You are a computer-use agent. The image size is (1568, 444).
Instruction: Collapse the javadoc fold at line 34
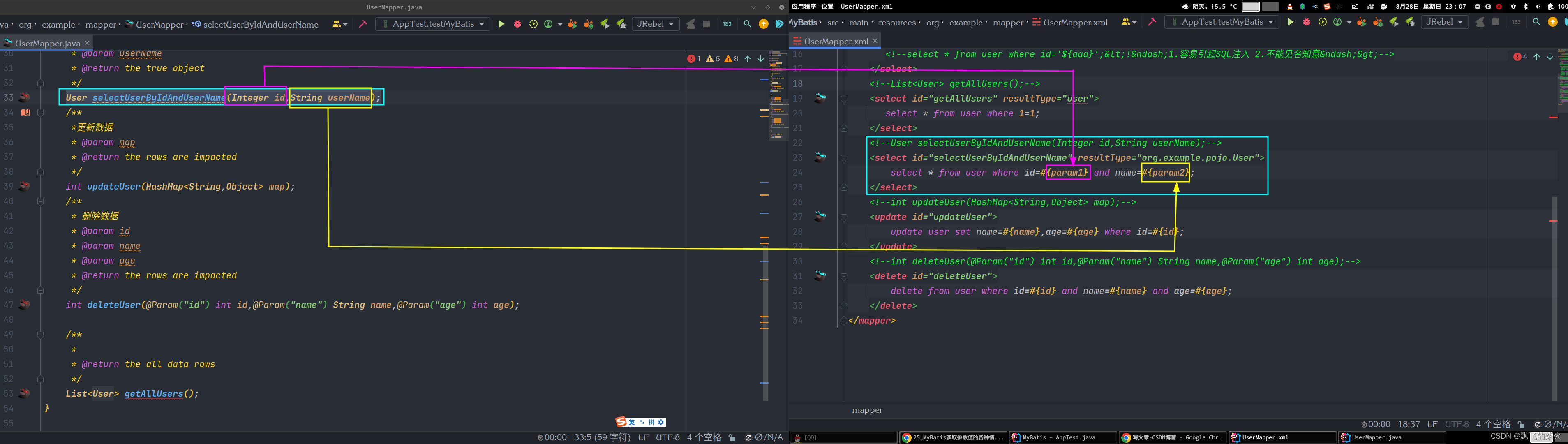point(40,113)
